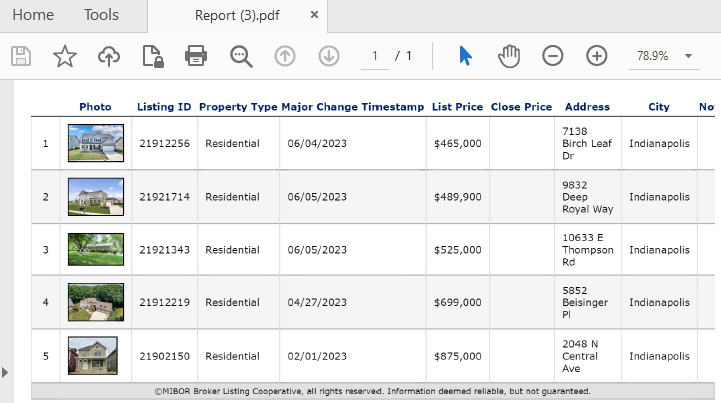Zoom out with the minus button
Image resolution: width=721 pixels, height=403 pixels.
pyautogui.click(x=553, y=56)
